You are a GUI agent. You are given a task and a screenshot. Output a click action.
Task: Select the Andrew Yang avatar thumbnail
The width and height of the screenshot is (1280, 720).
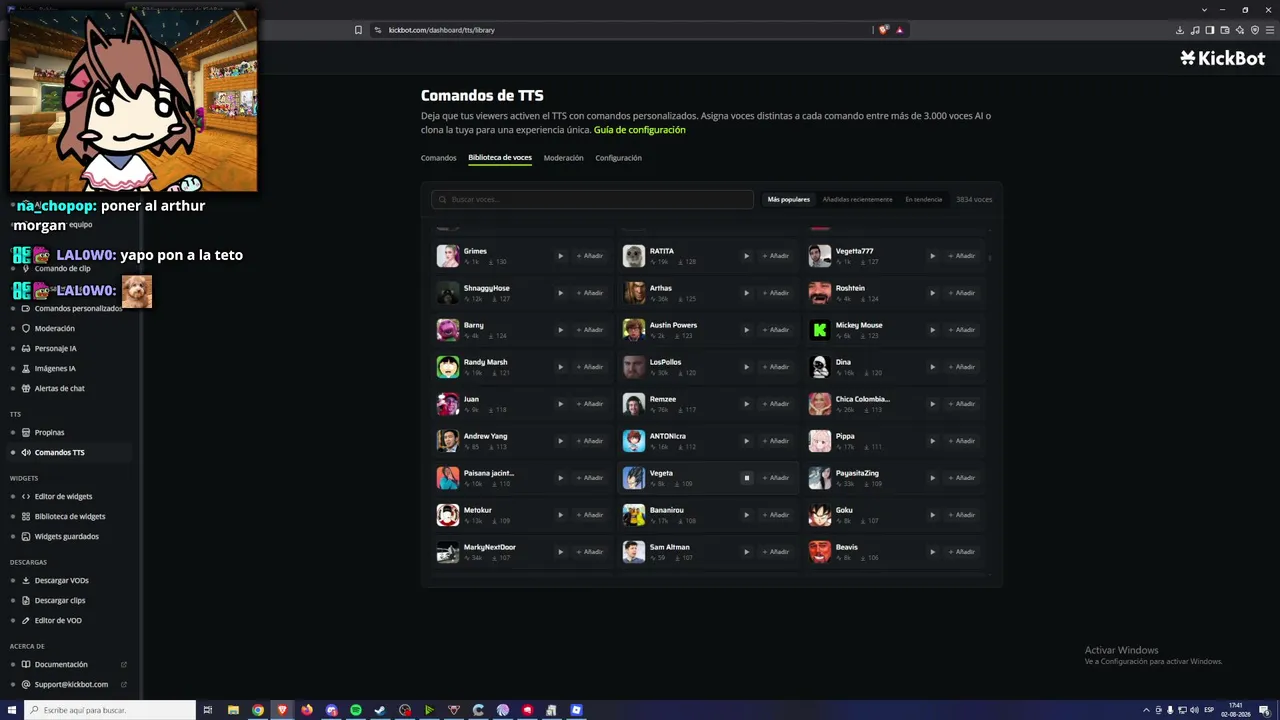point(448,441)
